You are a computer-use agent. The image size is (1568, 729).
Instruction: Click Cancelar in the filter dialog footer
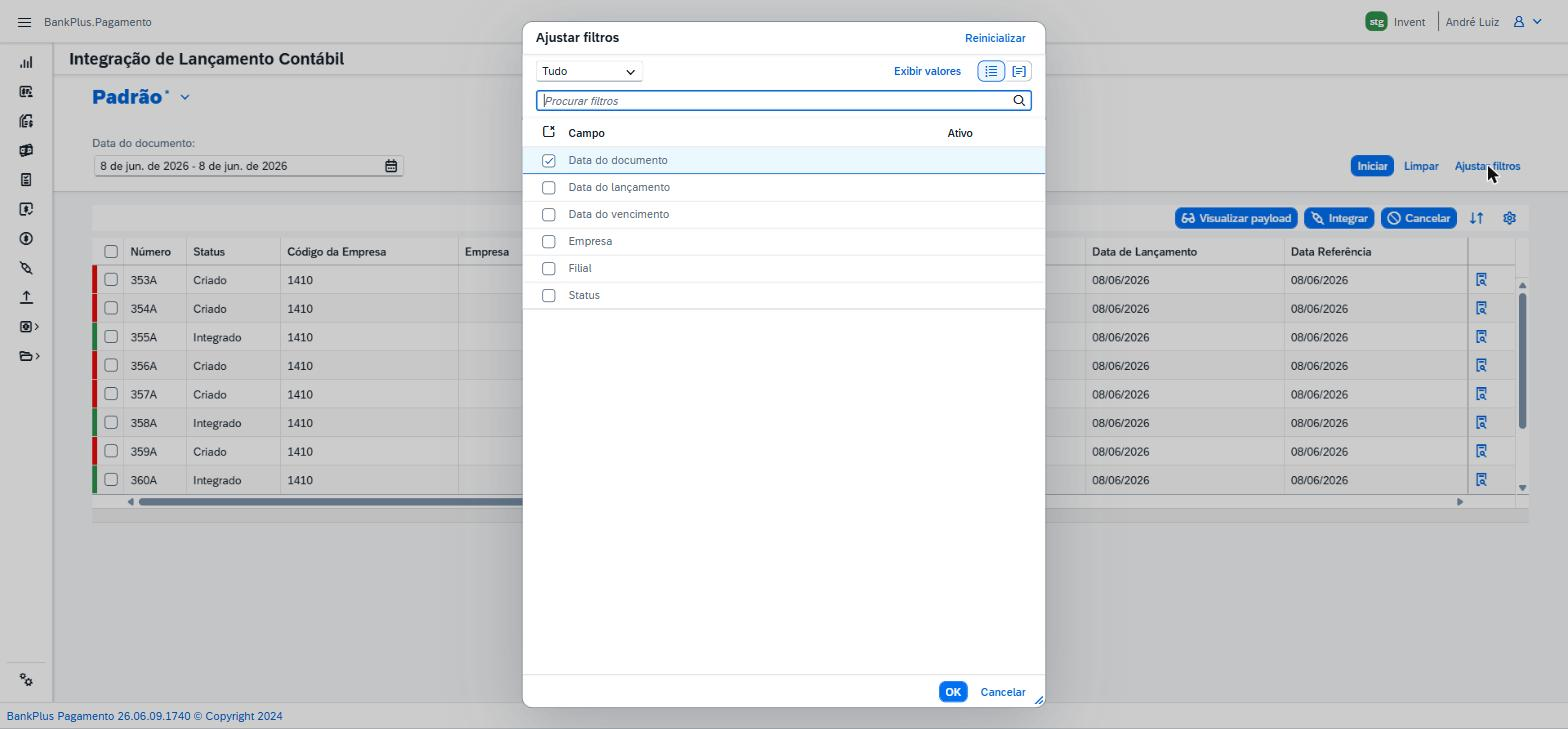coord(1003,692)
